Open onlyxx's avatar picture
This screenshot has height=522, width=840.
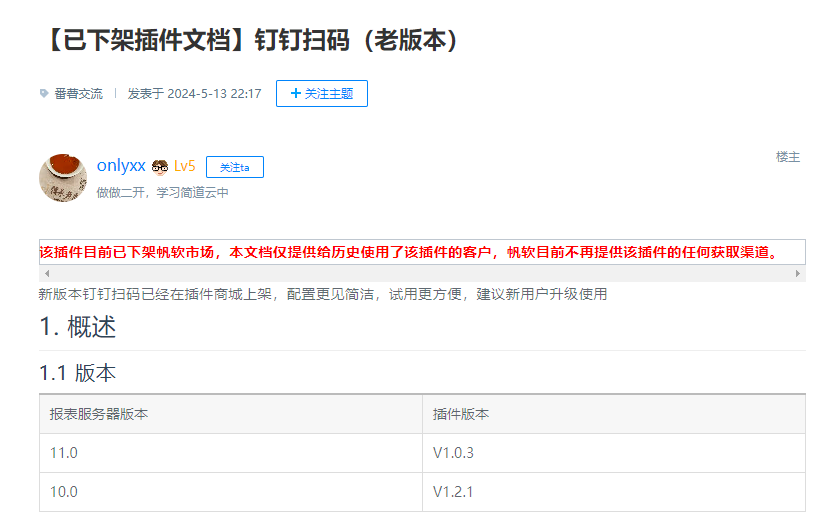point(63,177)
